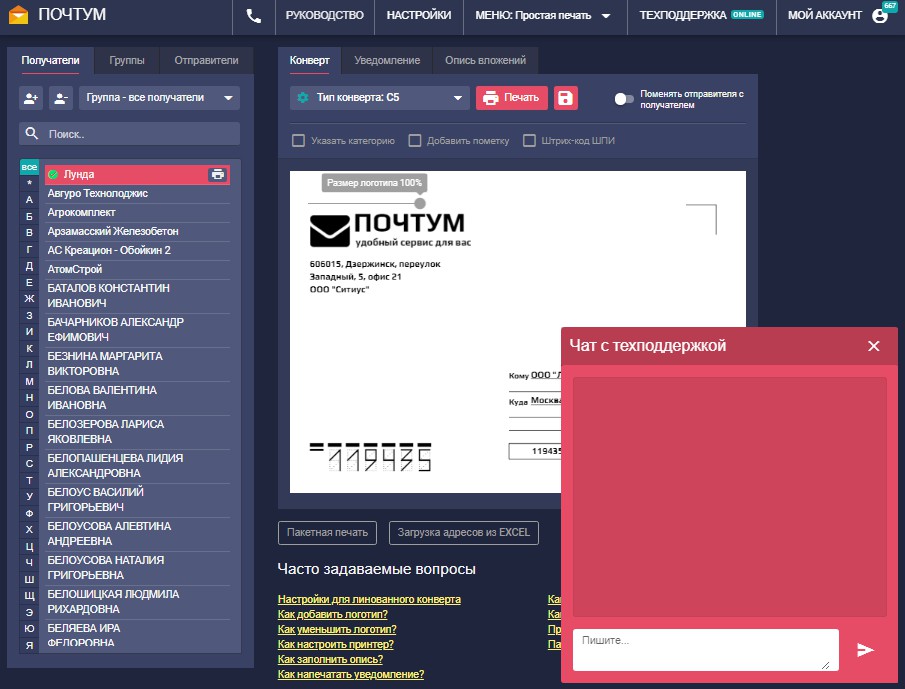The height and width of the screenshot is (689, 905).
Task: Click Загрузка адресов из EXCEL button
Action: [x=463, y=533]
